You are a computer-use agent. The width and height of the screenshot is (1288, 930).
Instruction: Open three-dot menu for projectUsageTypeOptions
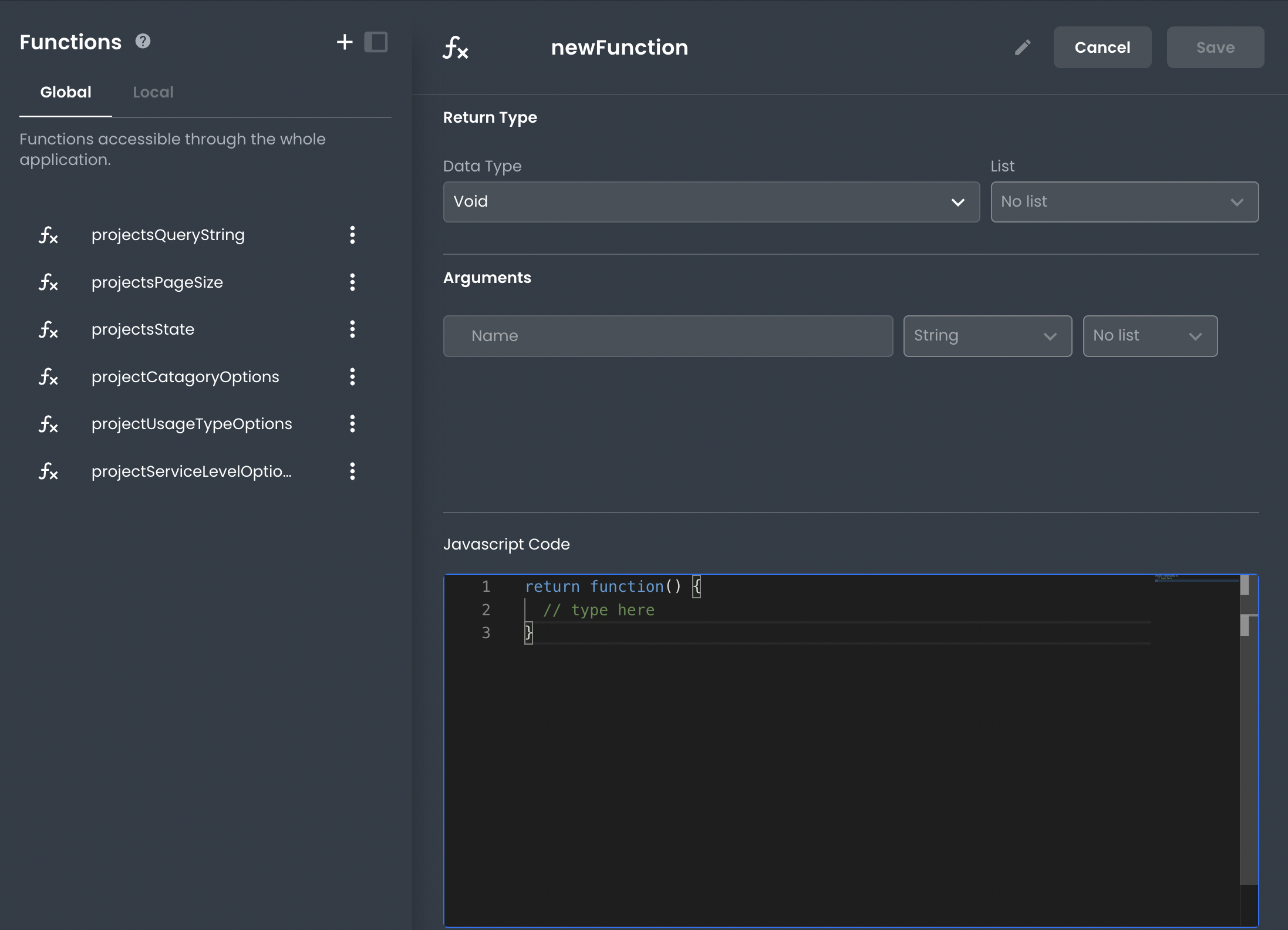(x=352, y=424)
